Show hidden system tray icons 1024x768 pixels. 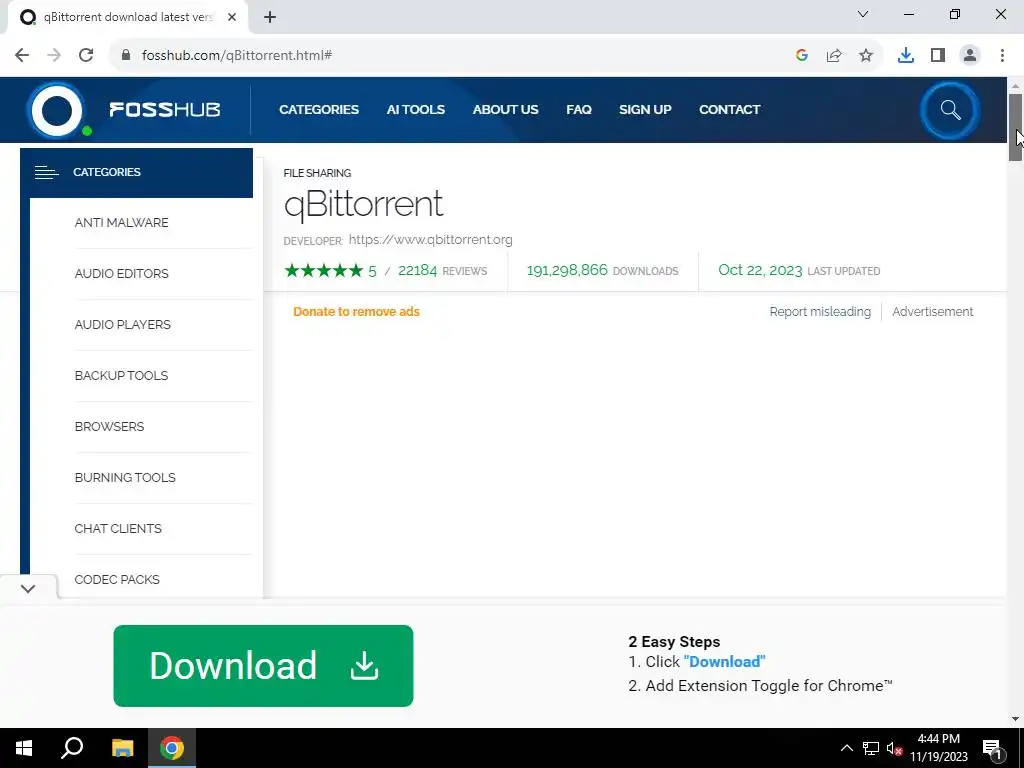click(846, 748)
